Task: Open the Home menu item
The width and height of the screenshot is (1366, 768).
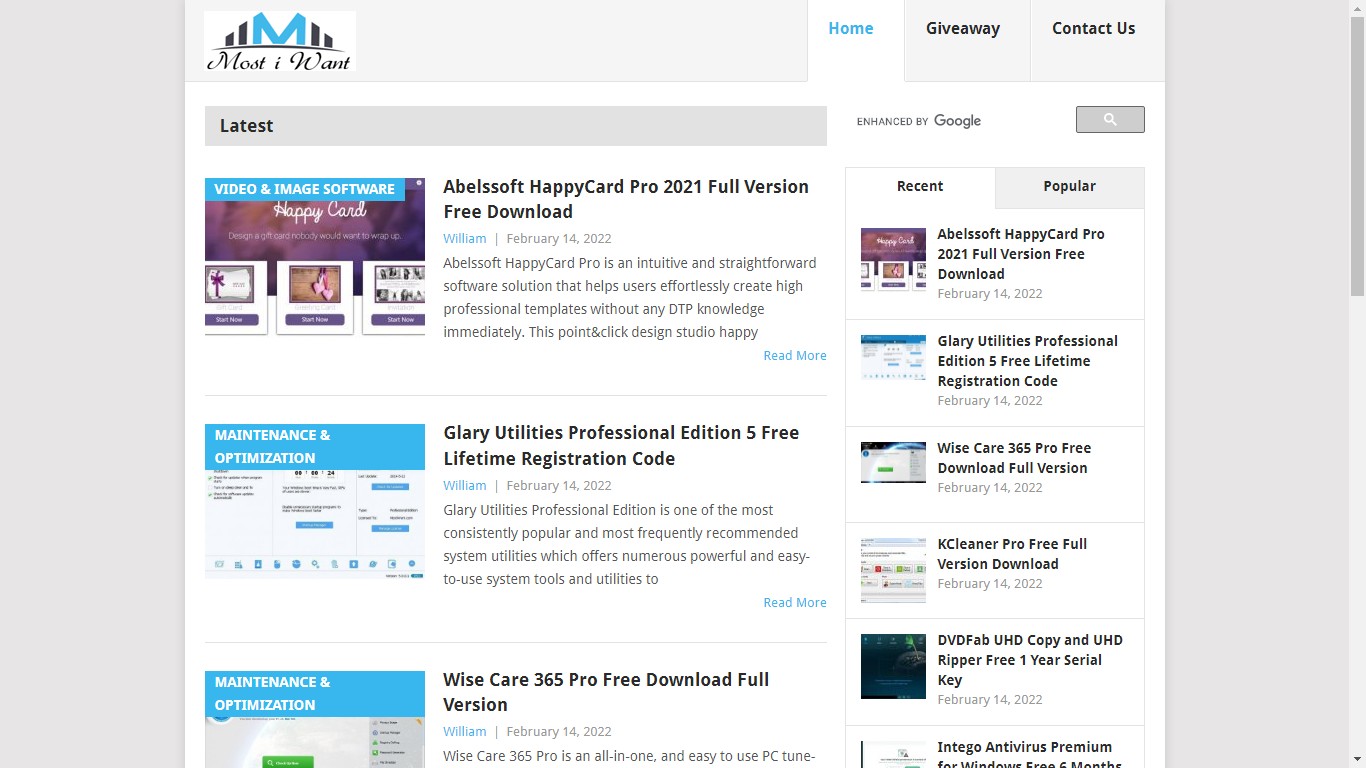Action: pos(851,29)
